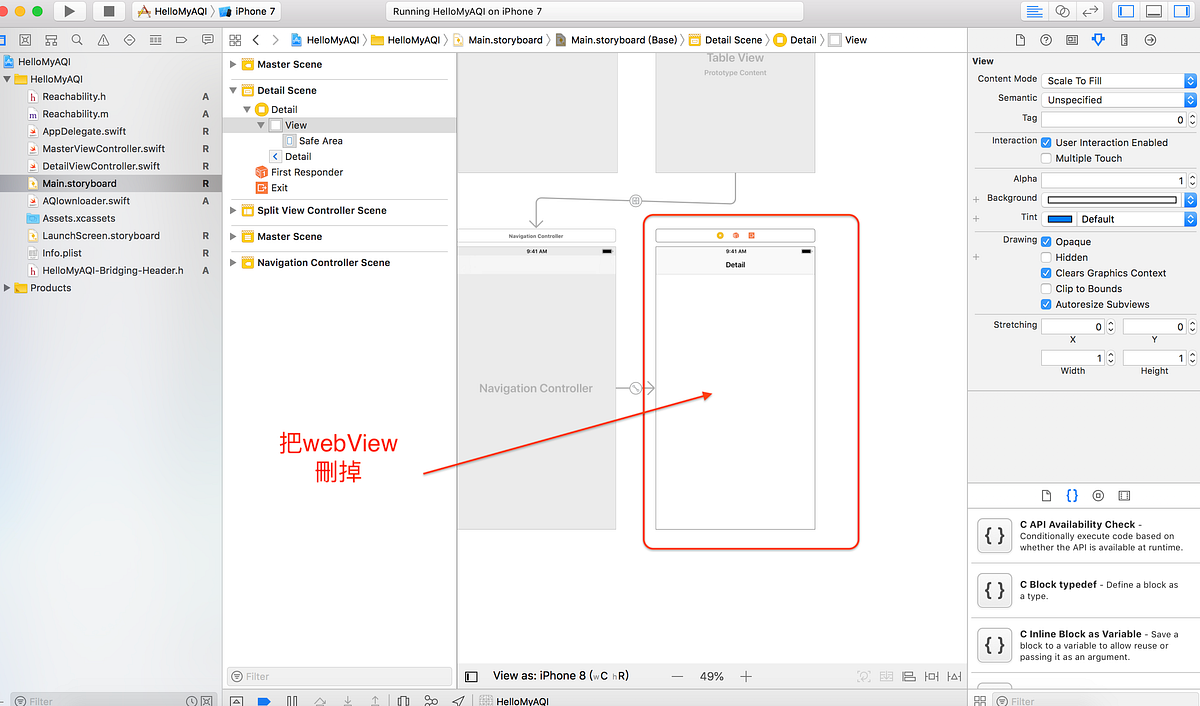
Task: Check the Hidden drawing checkbox
Action: tap(1044, 257)
